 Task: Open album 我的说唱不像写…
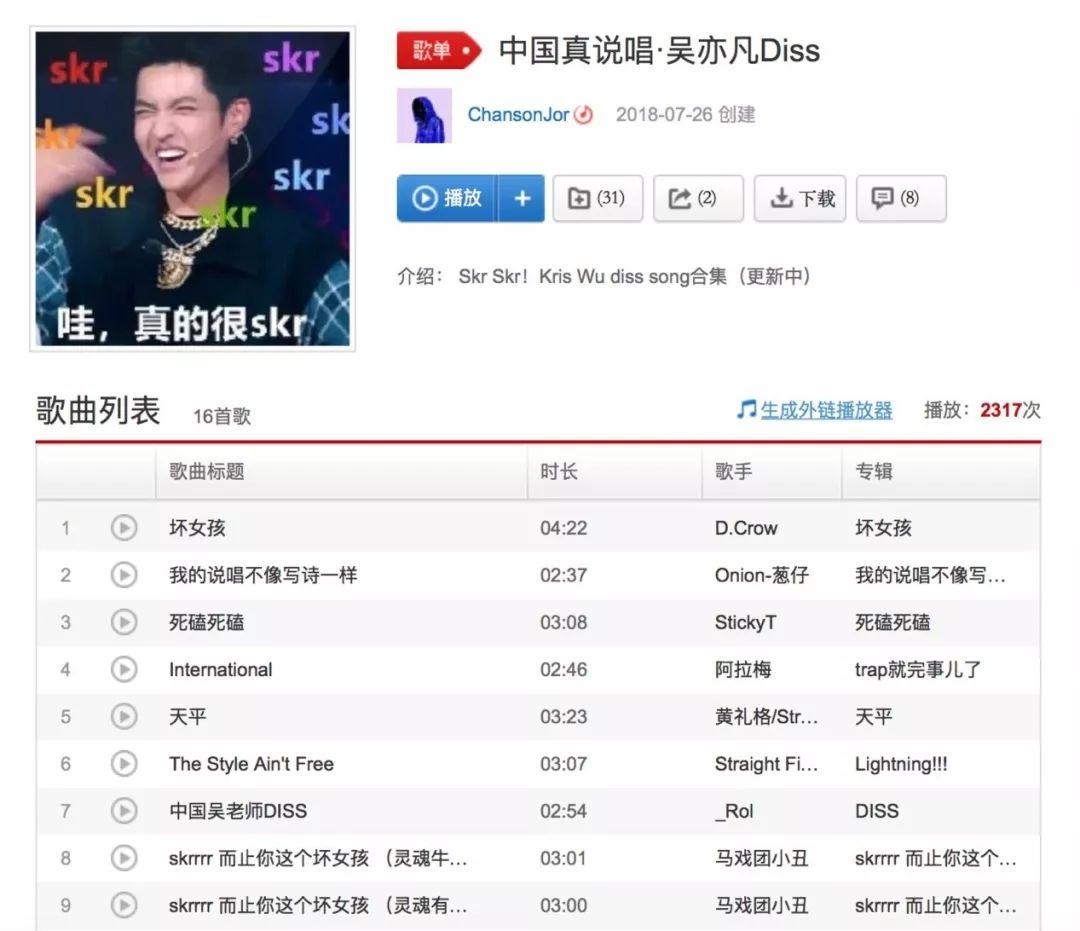(x=931, y=575)
